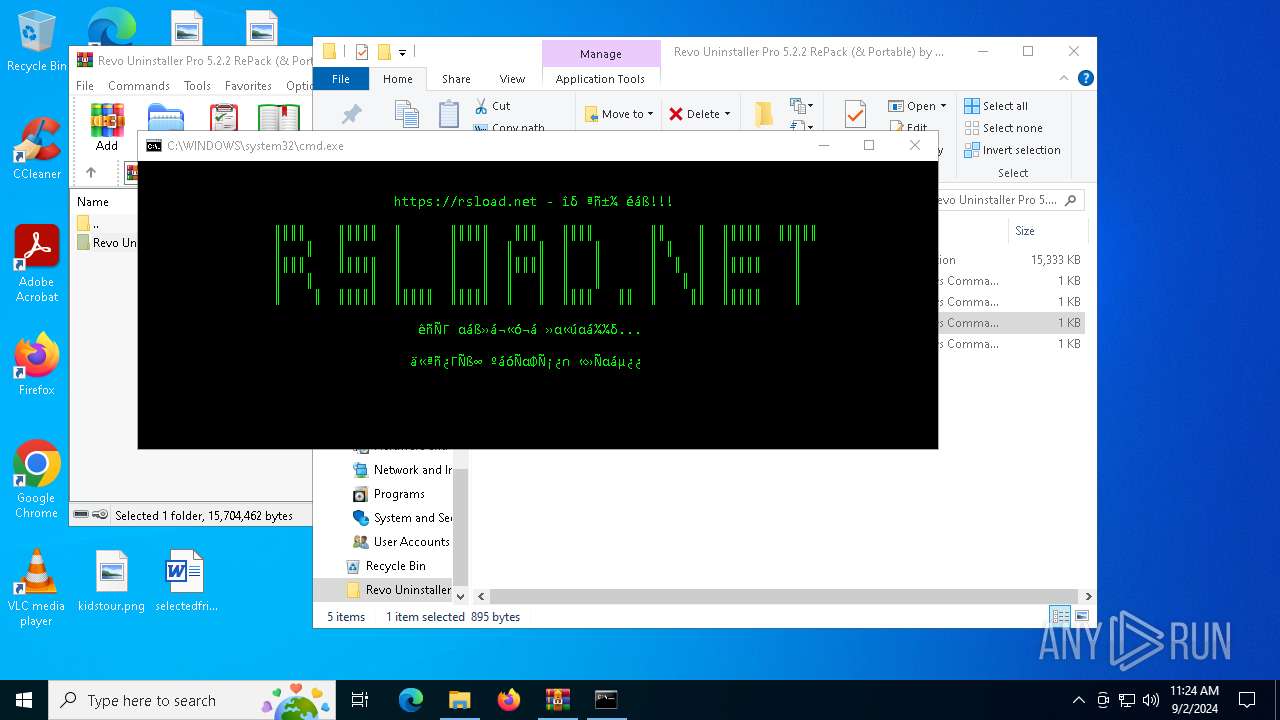Click the cmd.exe title bar icon
The height and width of the screenshot is (720, 1280).
(x=153, y=145)
